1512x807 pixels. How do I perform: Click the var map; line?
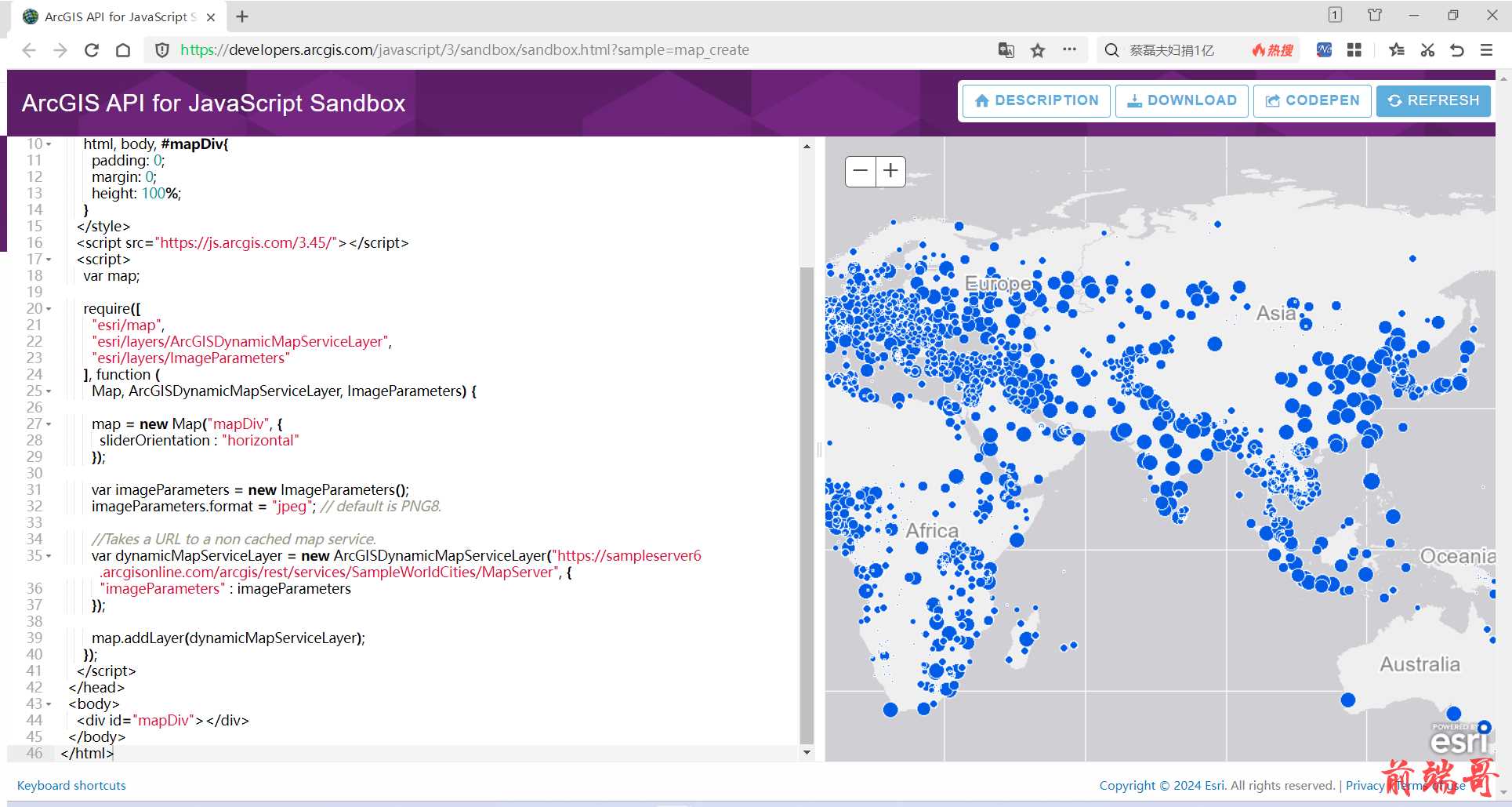111,276
